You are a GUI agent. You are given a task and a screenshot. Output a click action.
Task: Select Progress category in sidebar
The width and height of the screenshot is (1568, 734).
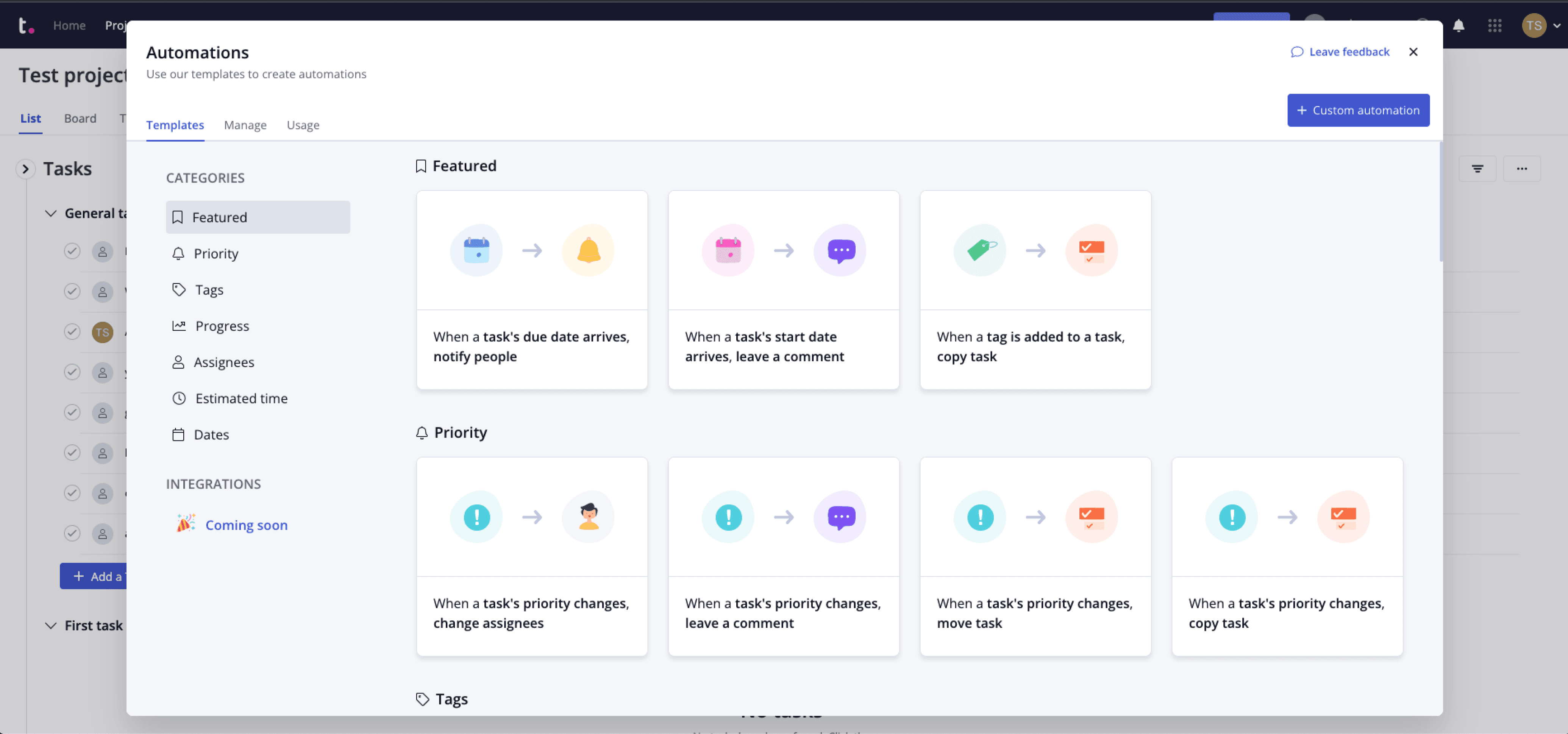click(222, 326)
